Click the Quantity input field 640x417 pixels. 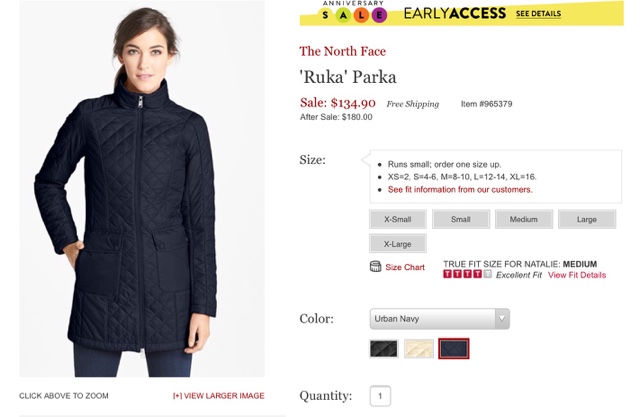coord(380,396)
